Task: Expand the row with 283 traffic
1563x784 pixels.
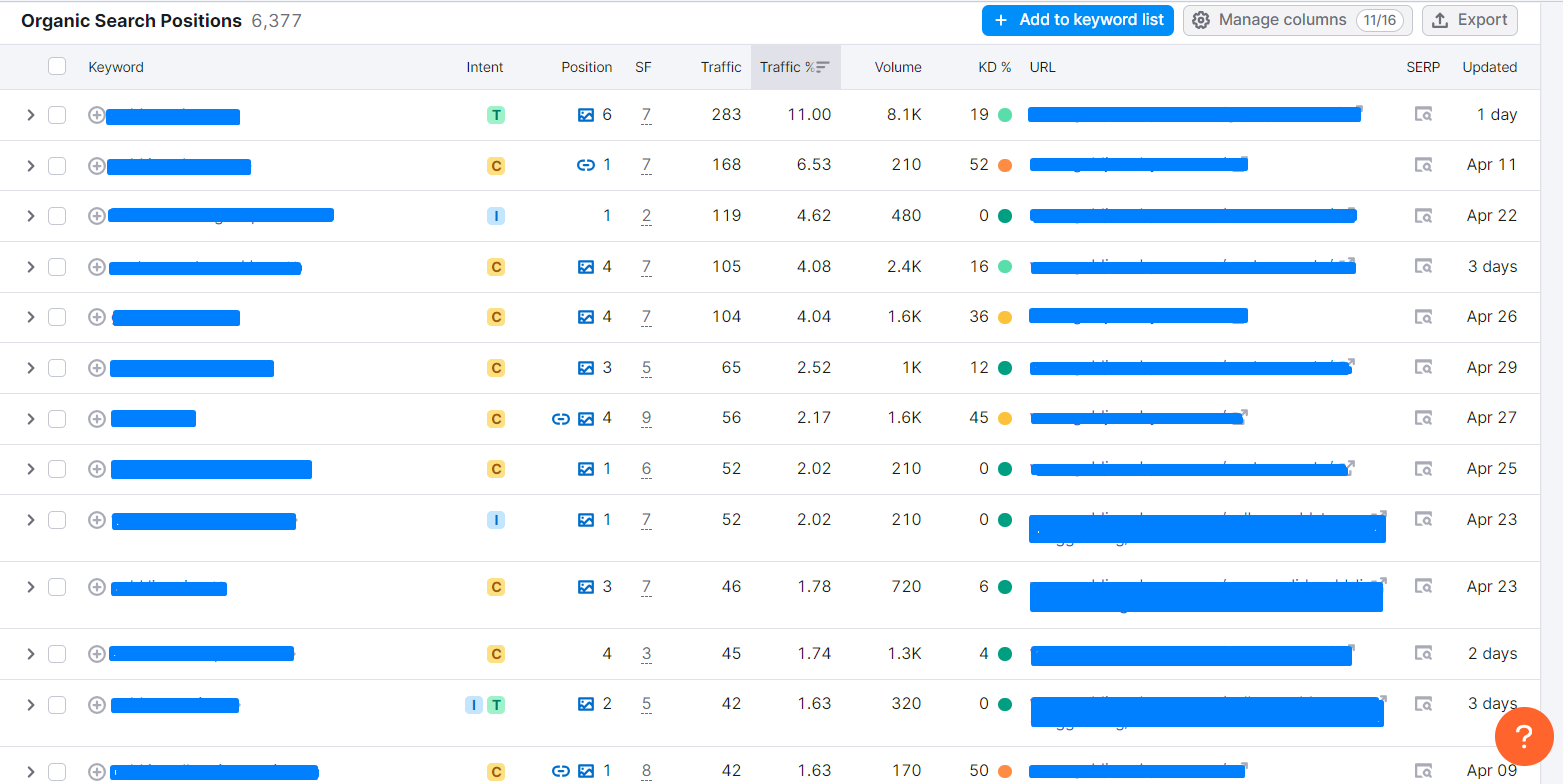Action: [x=30, y=115]
